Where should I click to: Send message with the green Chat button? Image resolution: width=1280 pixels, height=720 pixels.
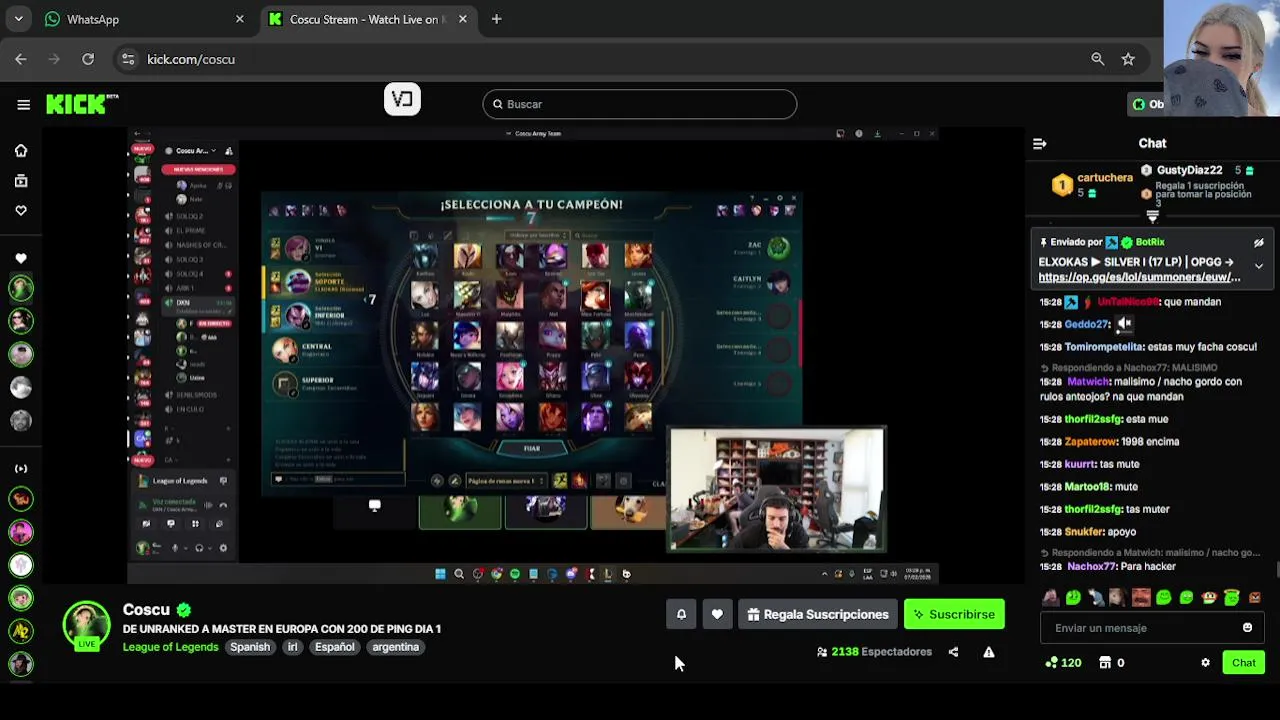tap(1243, 663)
